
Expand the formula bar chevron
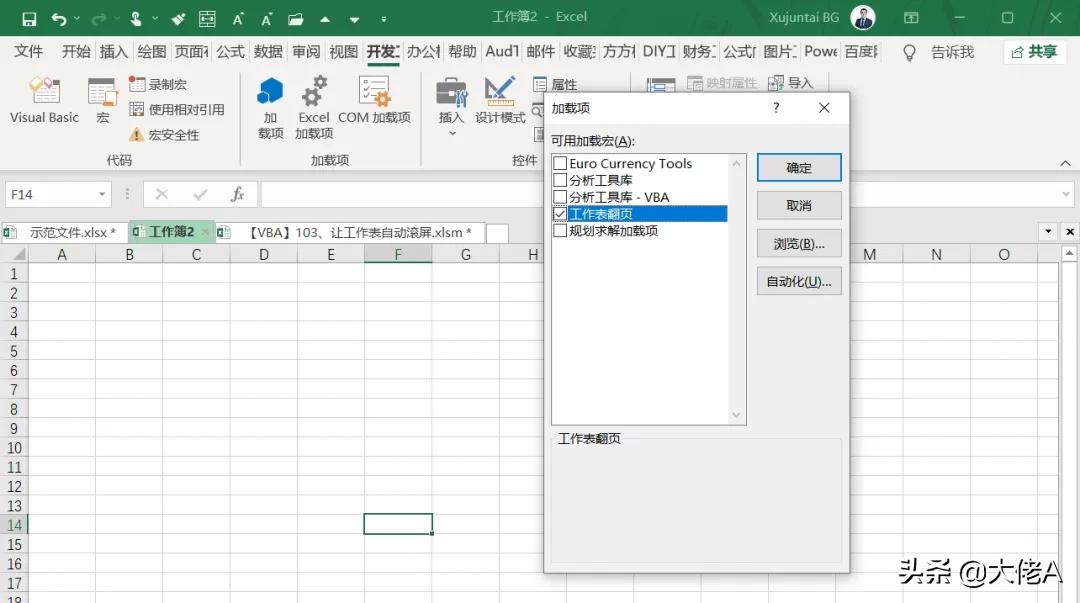[x=1066, y=194]
